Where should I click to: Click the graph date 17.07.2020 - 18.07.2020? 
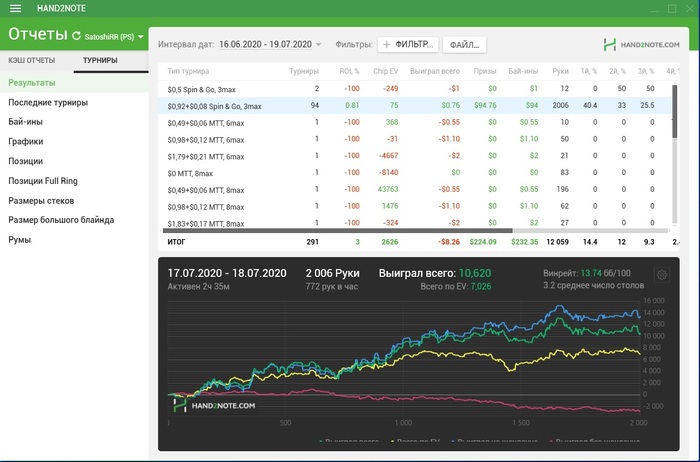coord(227,273)
